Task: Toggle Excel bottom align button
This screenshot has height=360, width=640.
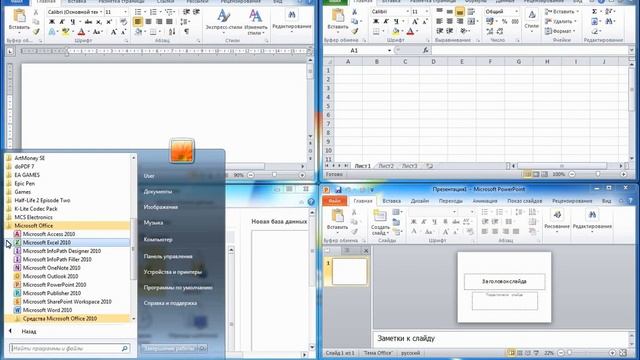Action: coord(460,11)
